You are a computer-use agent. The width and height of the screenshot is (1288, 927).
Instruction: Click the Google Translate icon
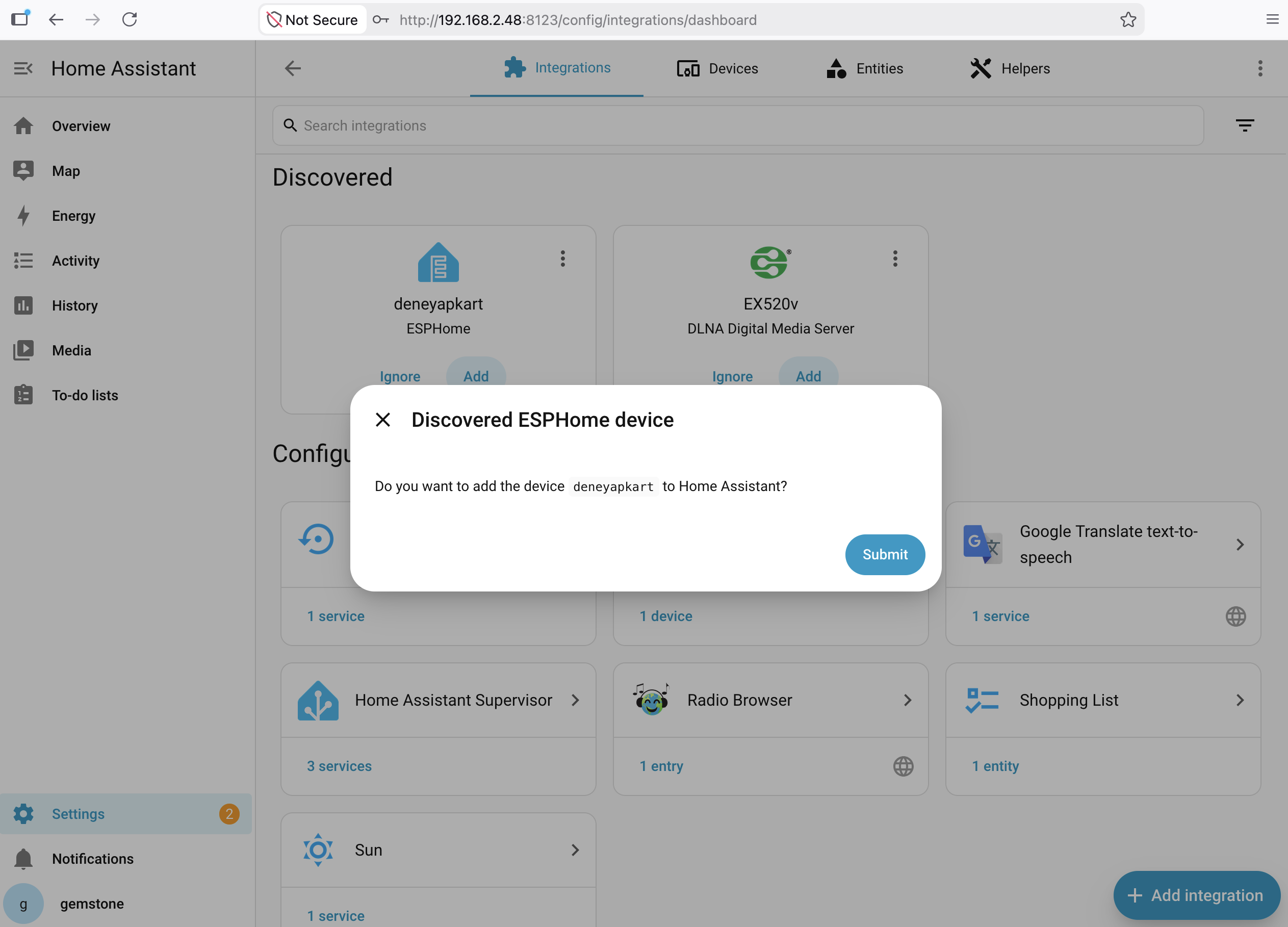[982, 544]
